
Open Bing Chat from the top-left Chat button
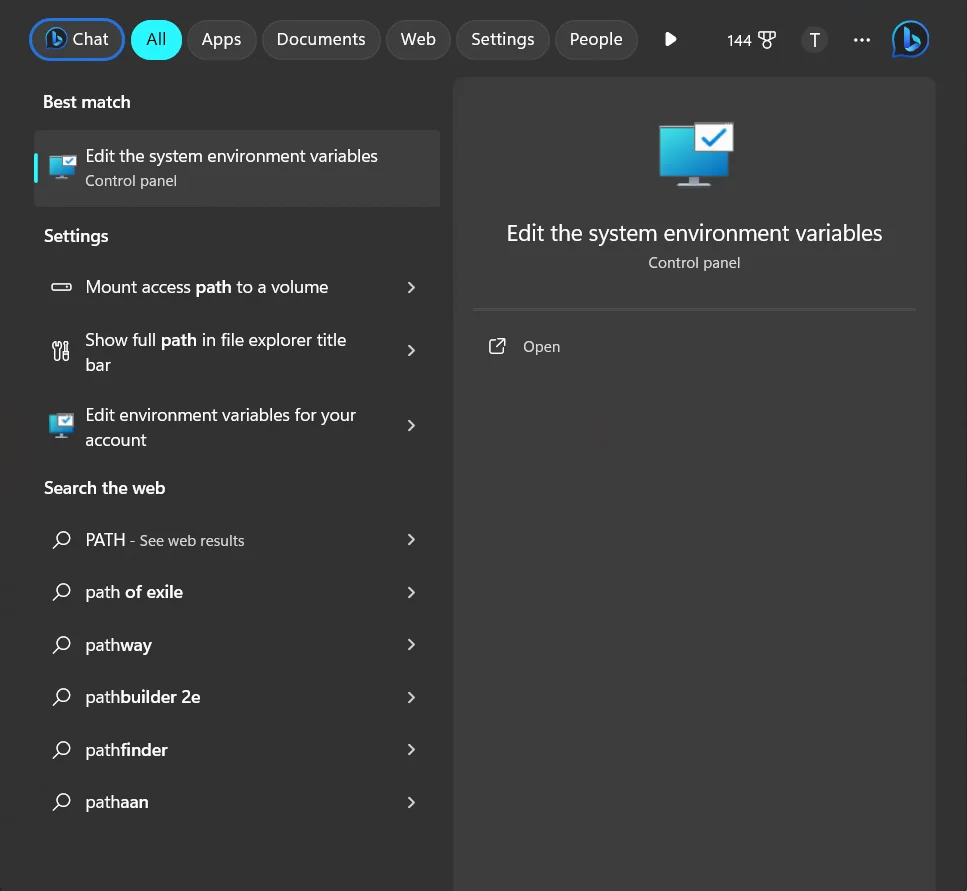77,39
